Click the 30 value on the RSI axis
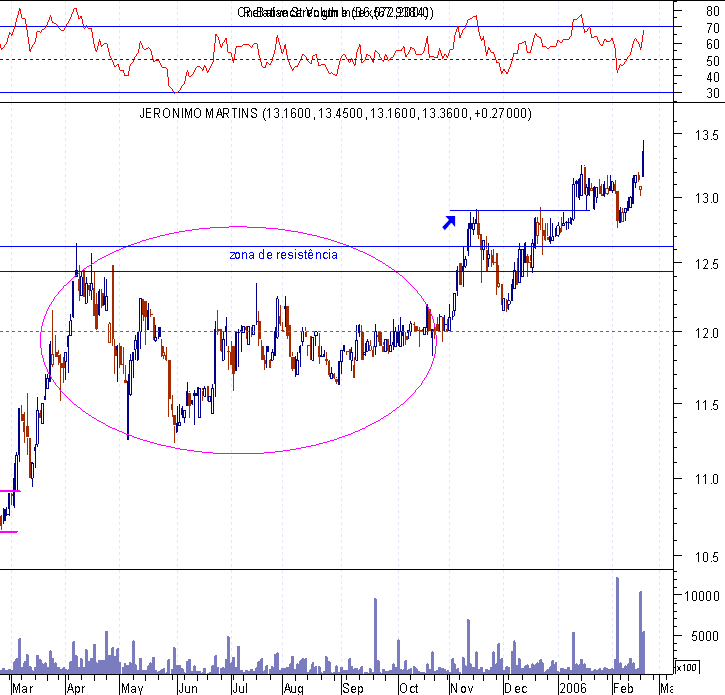 coord(713,93)
